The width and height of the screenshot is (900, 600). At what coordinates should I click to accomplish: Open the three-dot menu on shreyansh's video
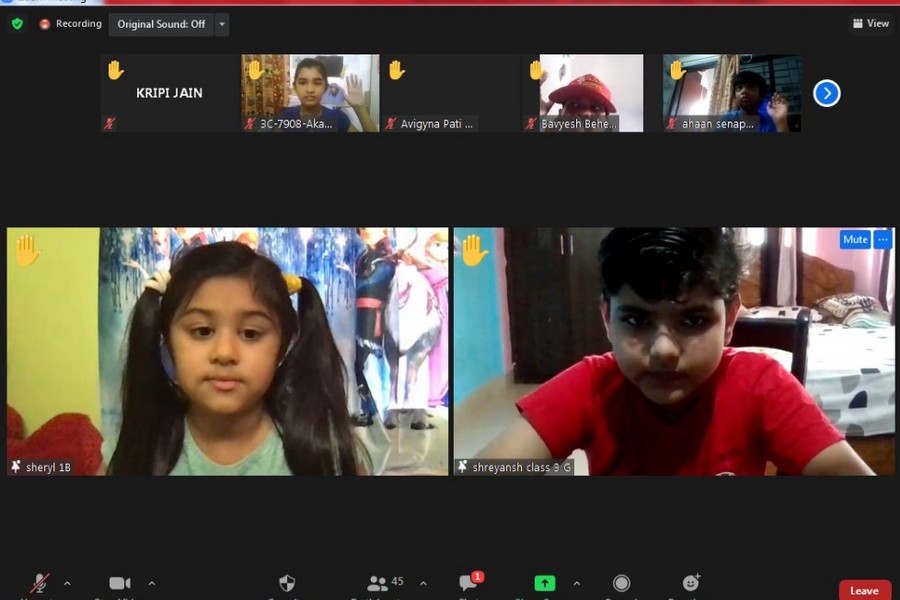coord(882,239)
